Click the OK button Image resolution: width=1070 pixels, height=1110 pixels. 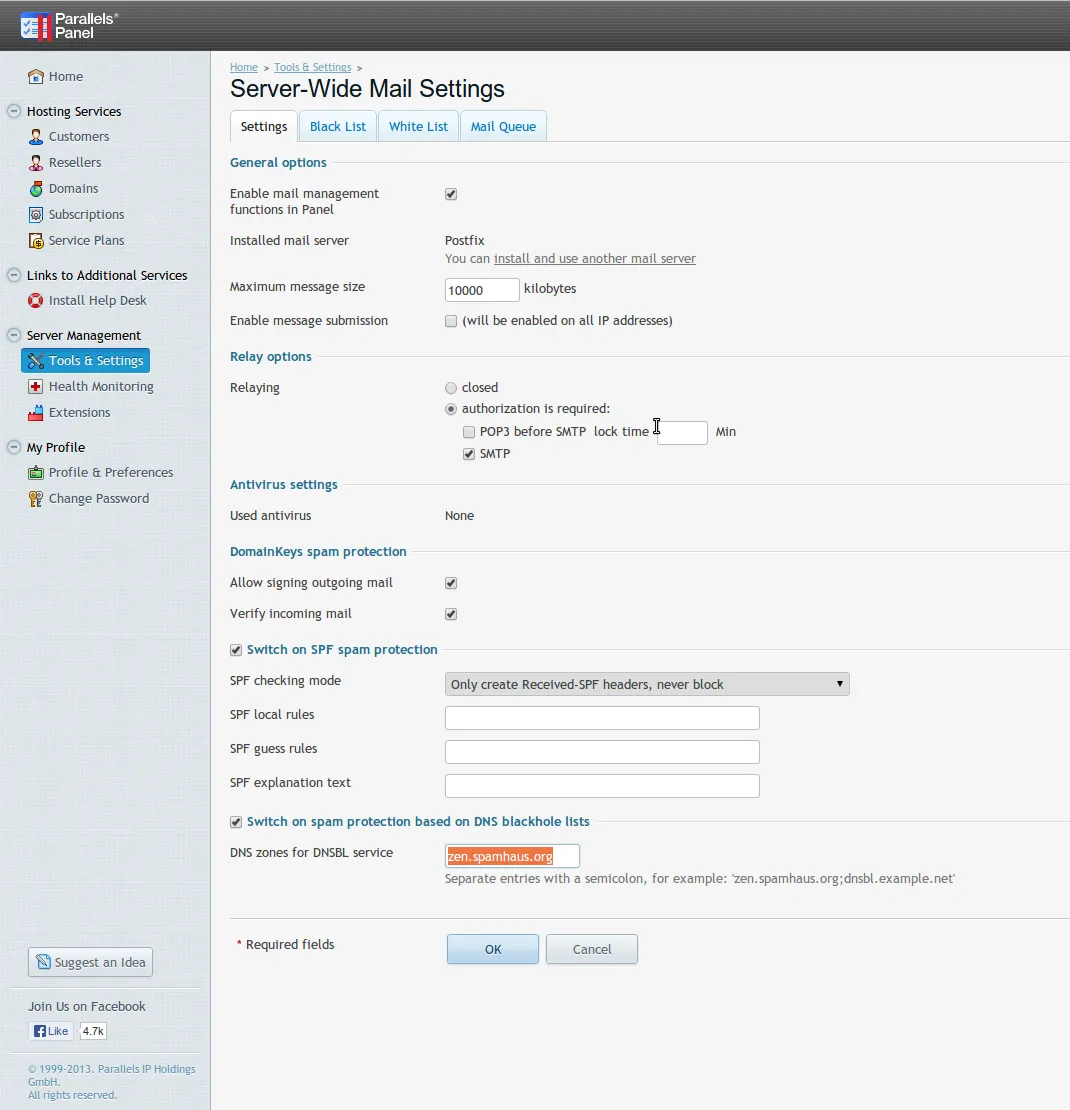493,949
